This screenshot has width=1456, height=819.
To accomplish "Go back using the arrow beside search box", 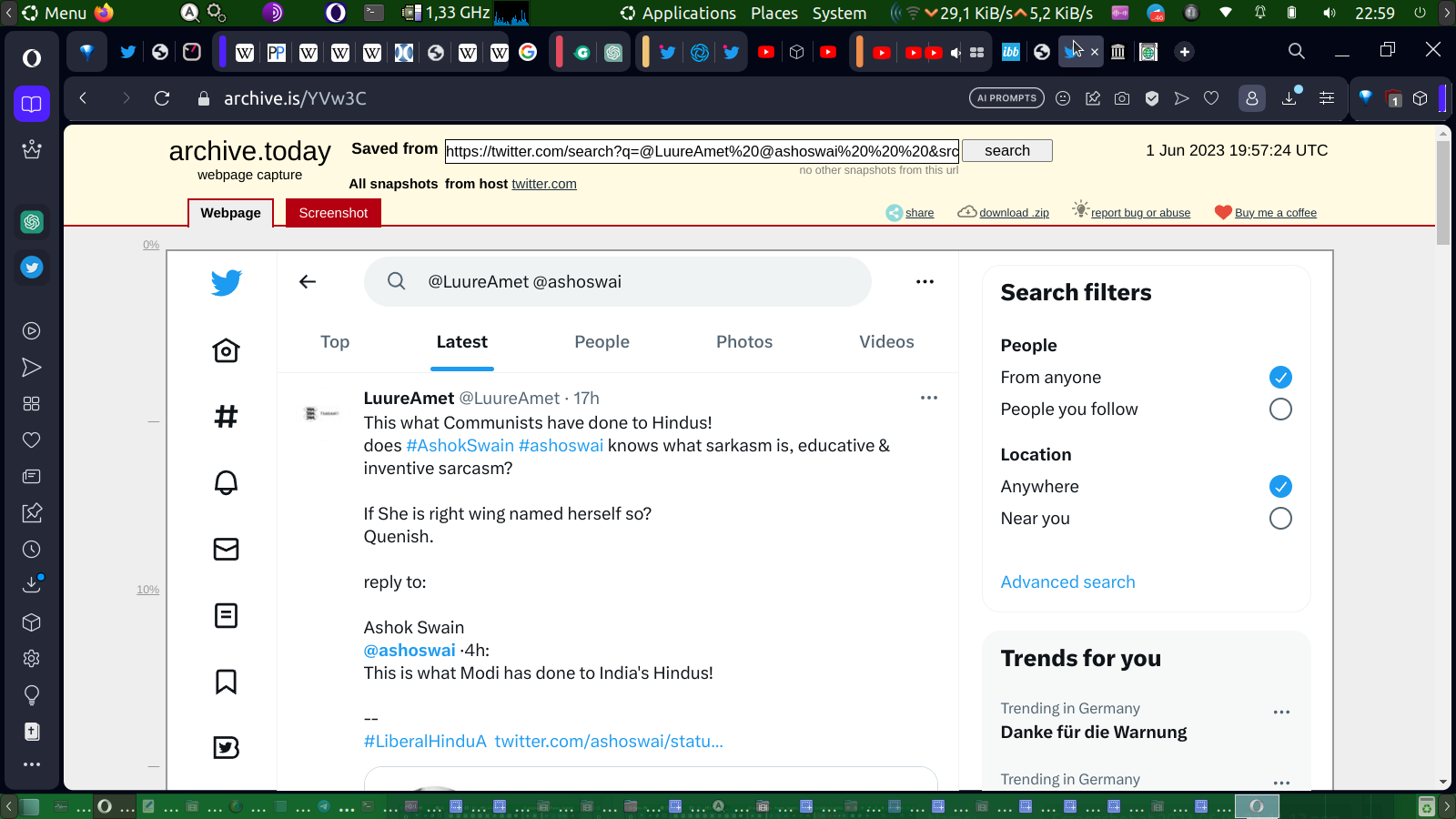I will [308, 282].
